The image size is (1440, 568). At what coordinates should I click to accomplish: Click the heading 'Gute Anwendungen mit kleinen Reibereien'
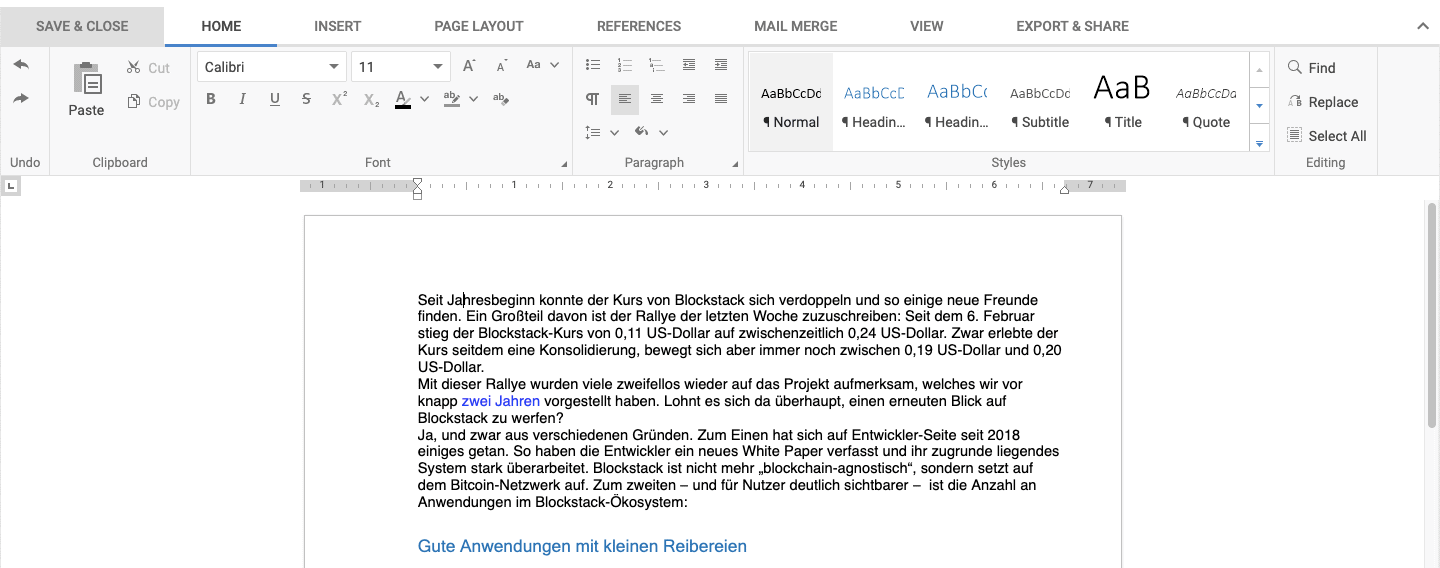582,546
